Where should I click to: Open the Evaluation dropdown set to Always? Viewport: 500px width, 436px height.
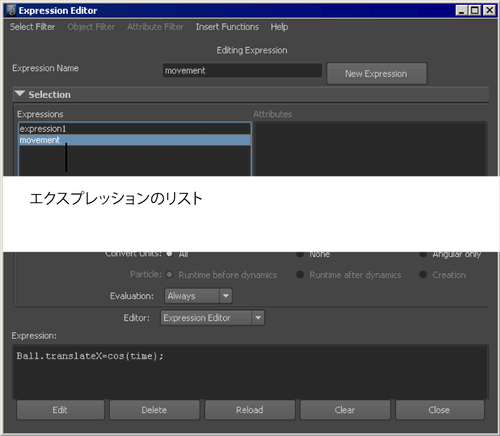(x=198, y=296)
